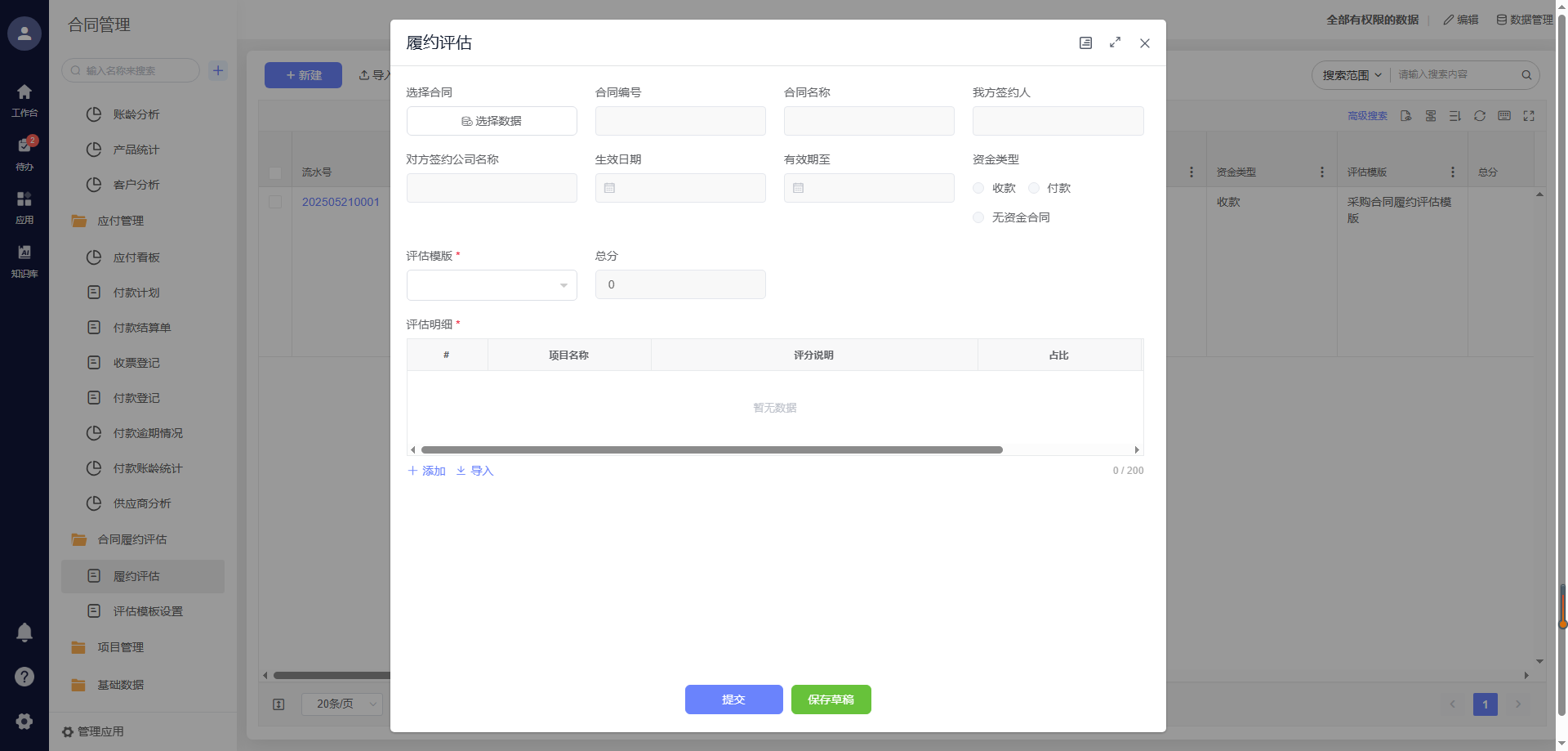Click the 评估明细 table horizontal scrollbar
Screen dimensions: 1568x751
click(711, 449)
